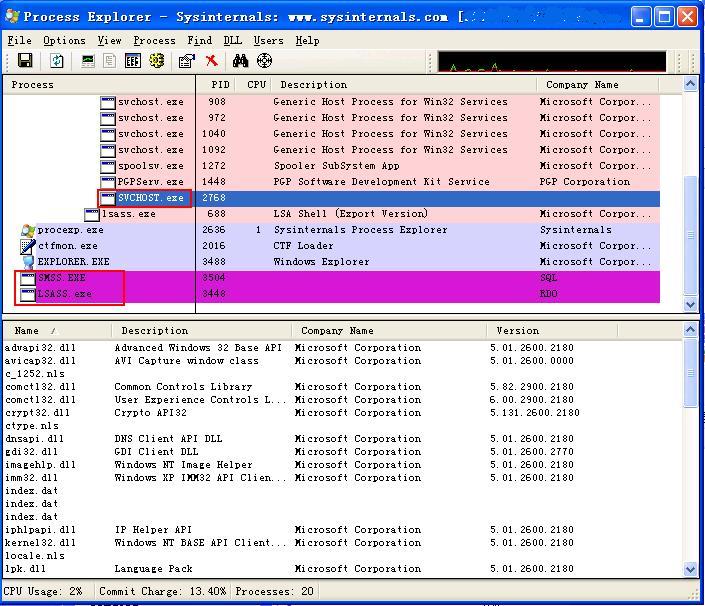This screenshot has width=705, height=606.
Task: Click the red X Kill Process icon
Action: pyautogui.click(x=211, y=61)
